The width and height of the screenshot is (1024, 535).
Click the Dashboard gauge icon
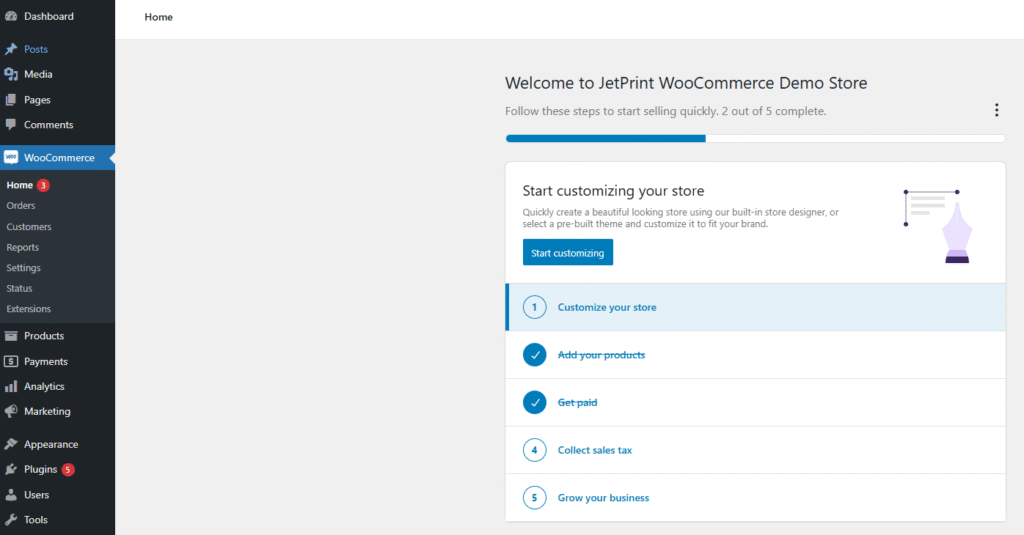(11, 16)
